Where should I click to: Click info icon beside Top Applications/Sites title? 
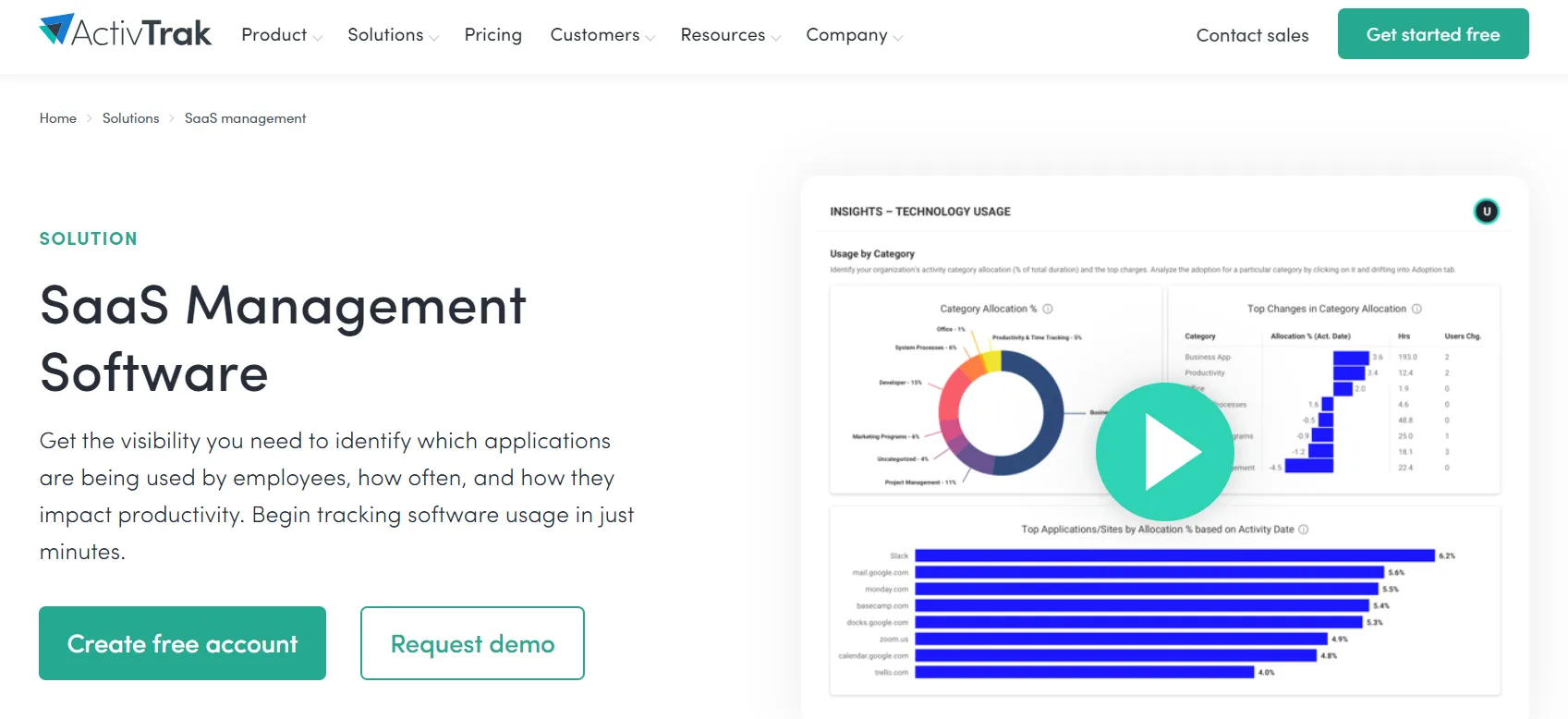click(x=1304, y=530)
